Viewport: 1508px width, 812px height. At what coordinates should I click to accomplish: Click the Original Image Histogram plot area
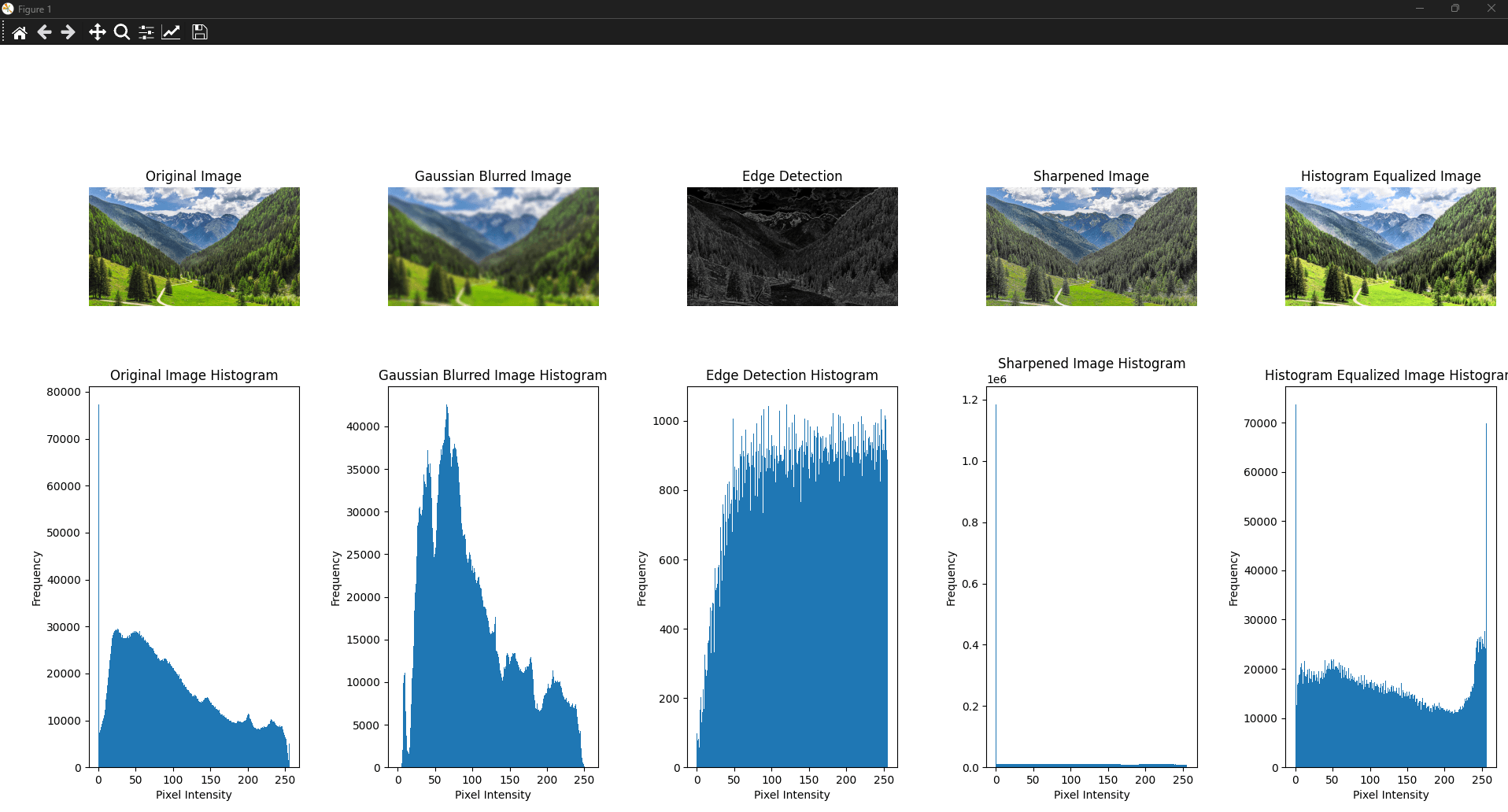[x=194, y=577]
